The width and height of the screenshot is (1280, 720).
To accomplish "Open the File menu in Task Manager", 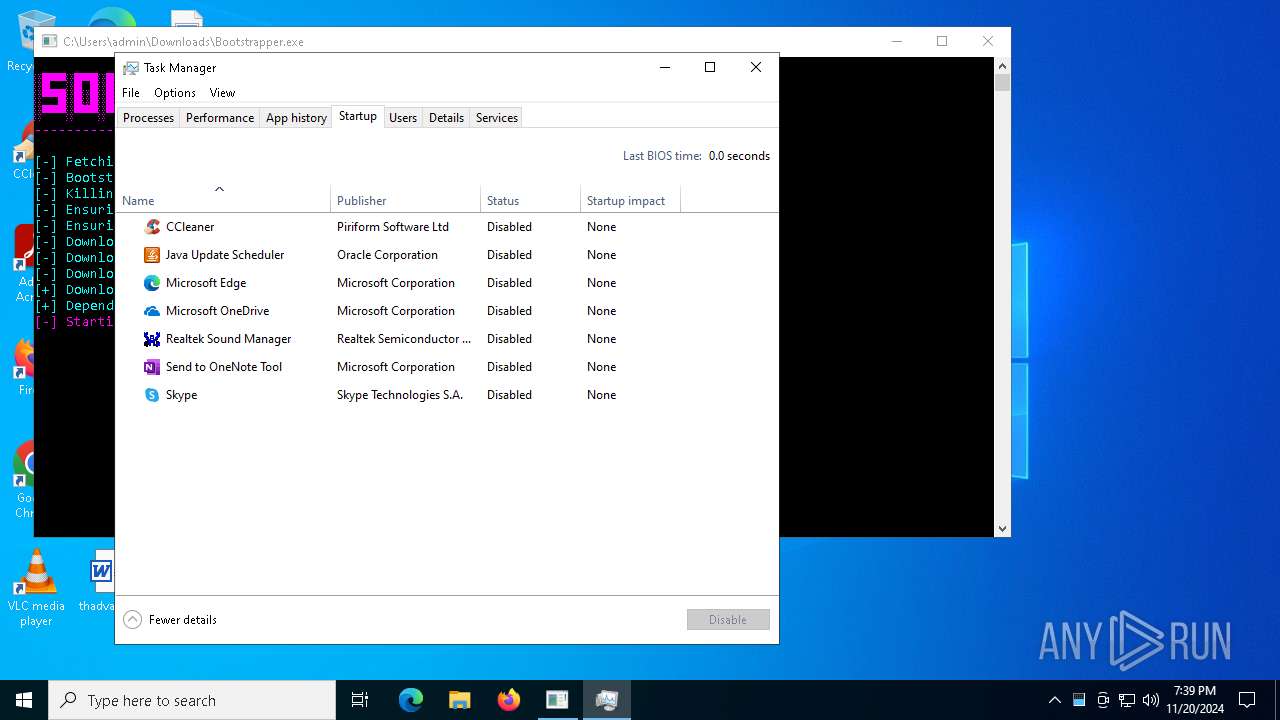I will point(131,93).
